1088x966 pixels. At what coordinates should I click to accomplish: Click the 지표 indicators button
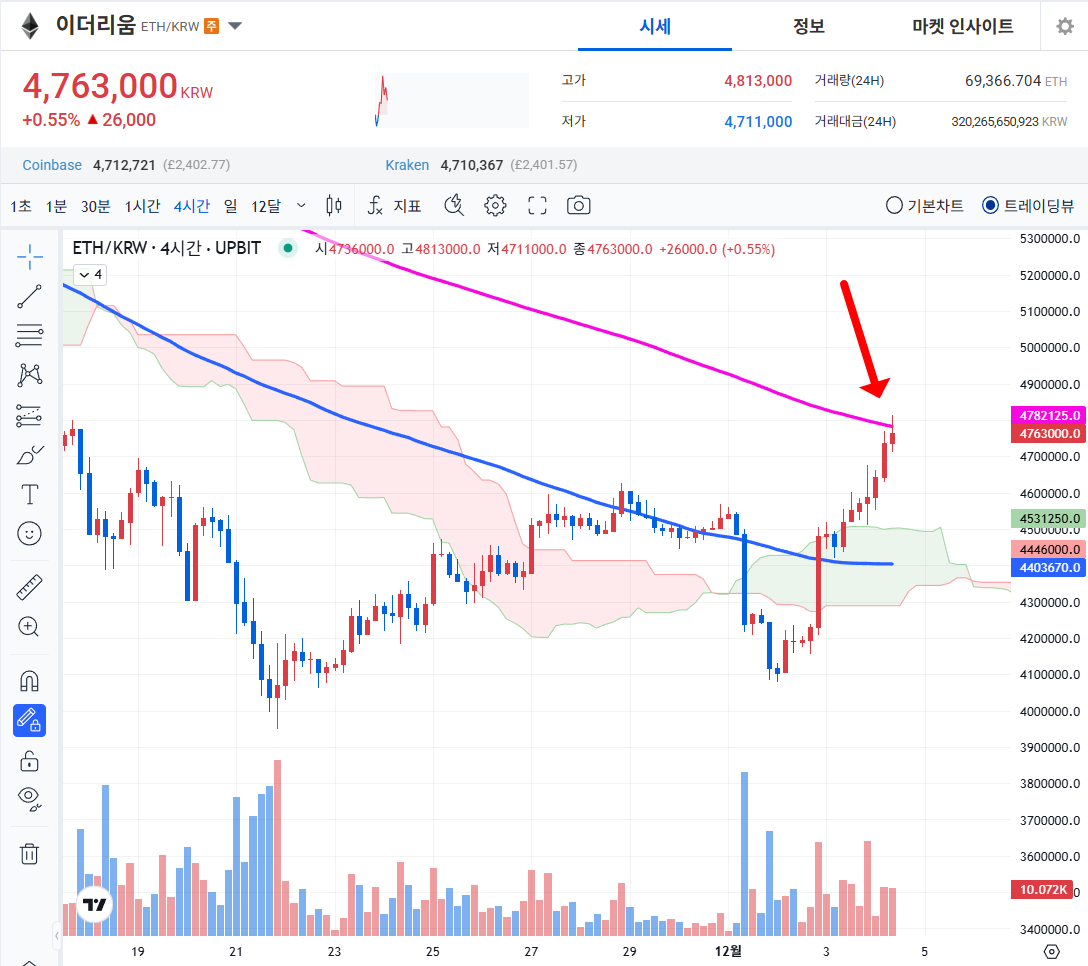[401, 205]
